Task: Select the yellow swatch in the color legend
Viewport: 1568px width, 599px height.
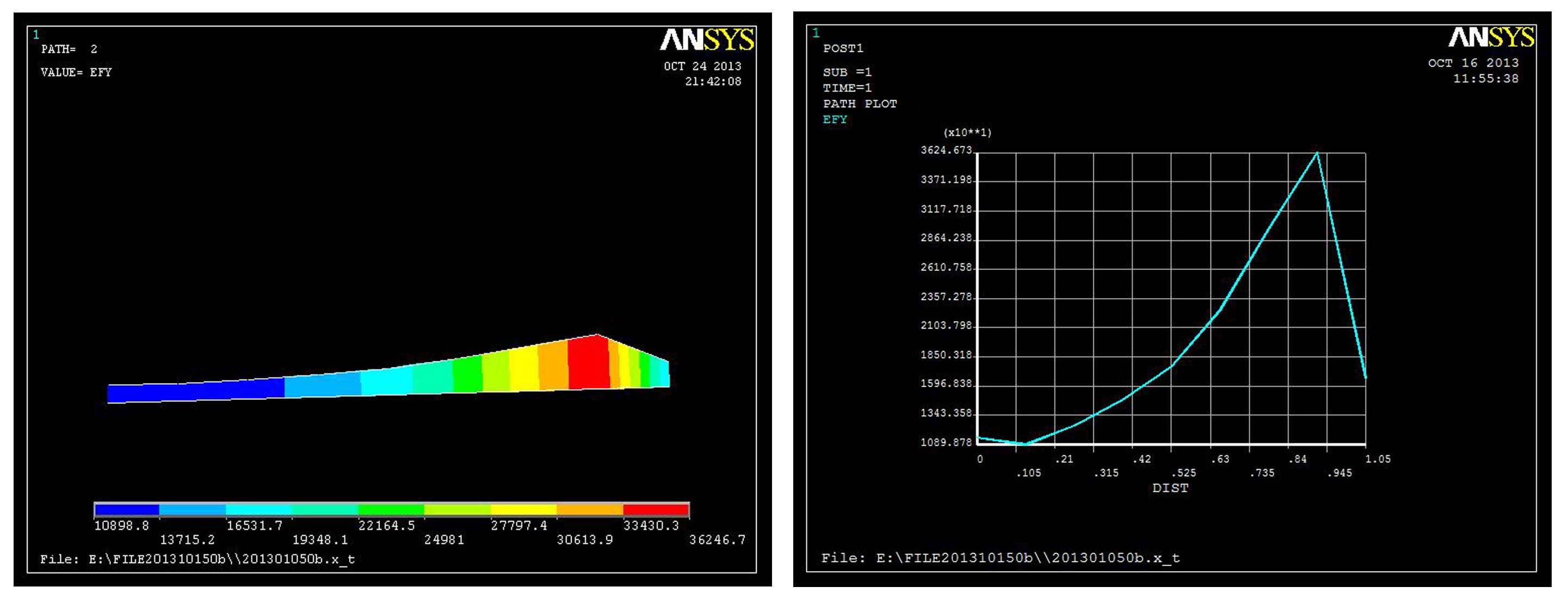Action: tap(523, 510)
